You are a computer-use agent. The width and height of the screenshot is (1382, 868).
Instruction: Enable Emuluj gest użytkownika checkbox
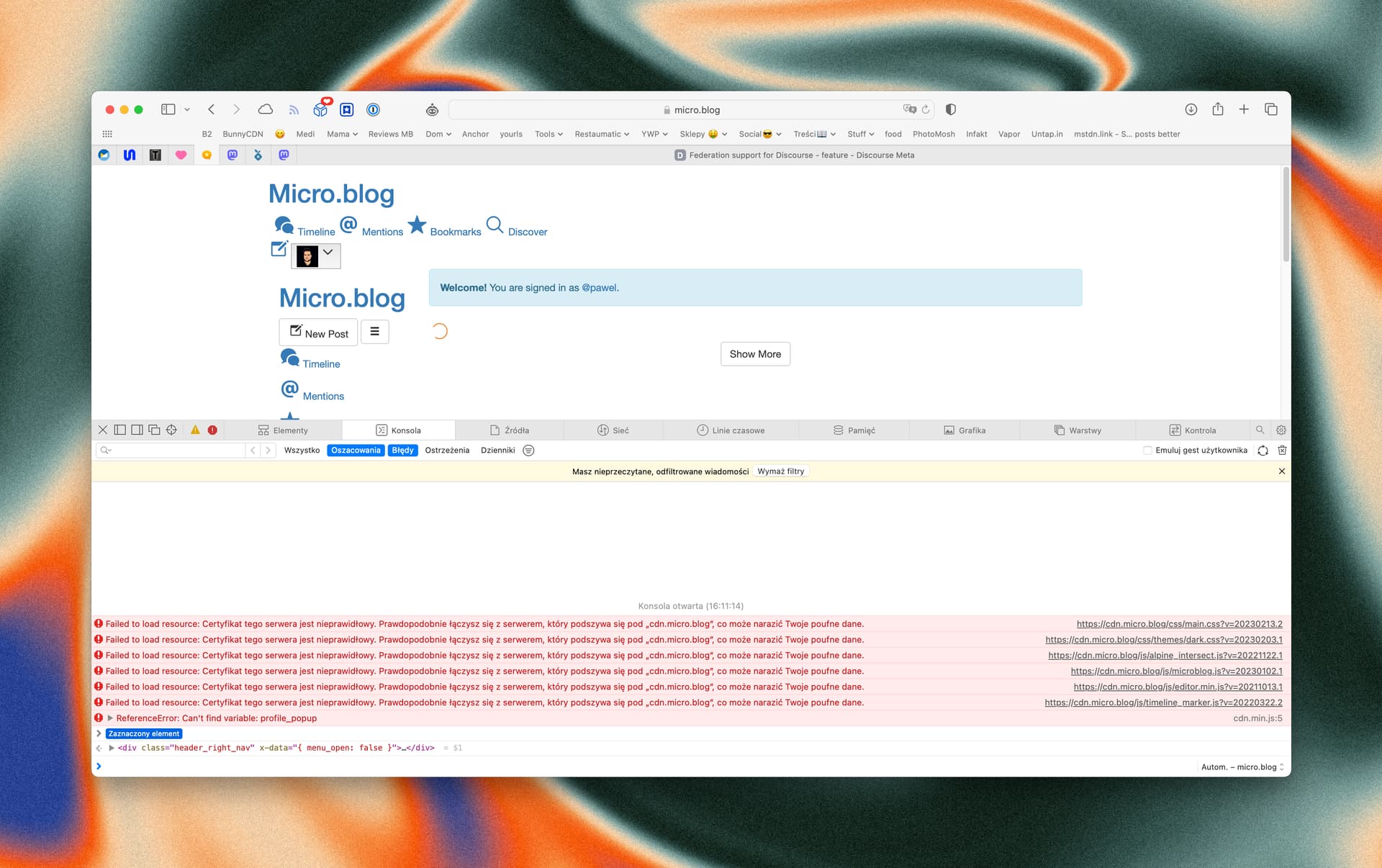(1147, 451)
